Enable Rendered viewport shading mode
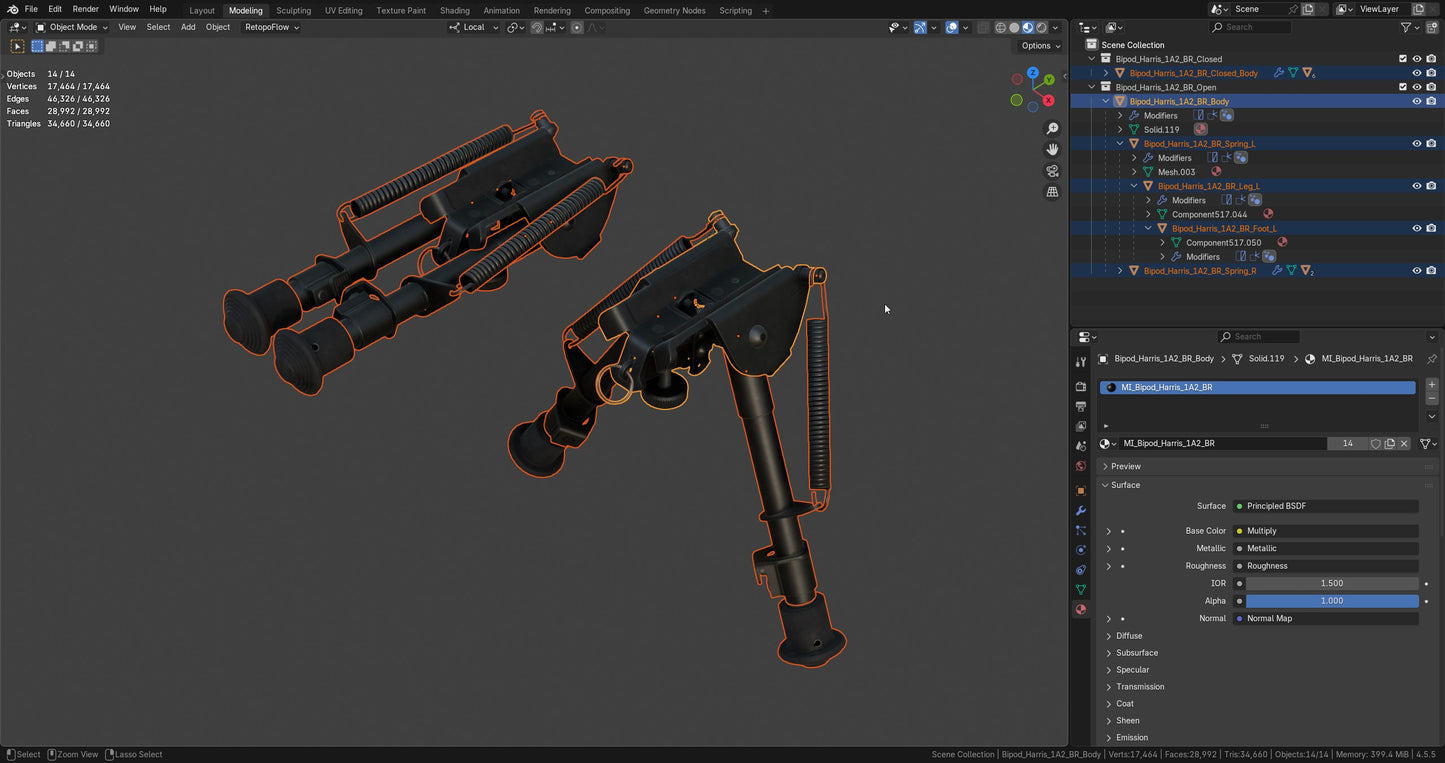Image resolution: width=1445 pixels, height=763 pixels. coord(1041,27)
